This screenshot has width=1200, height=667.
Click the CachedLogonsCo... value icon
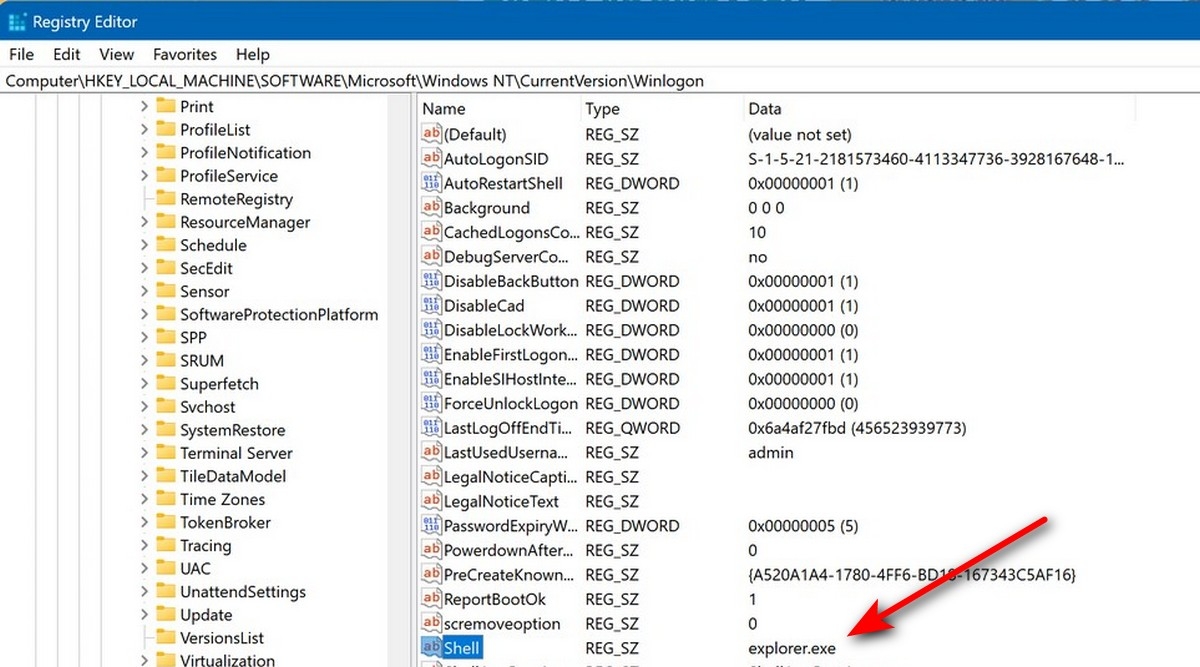tap(432, 232)
